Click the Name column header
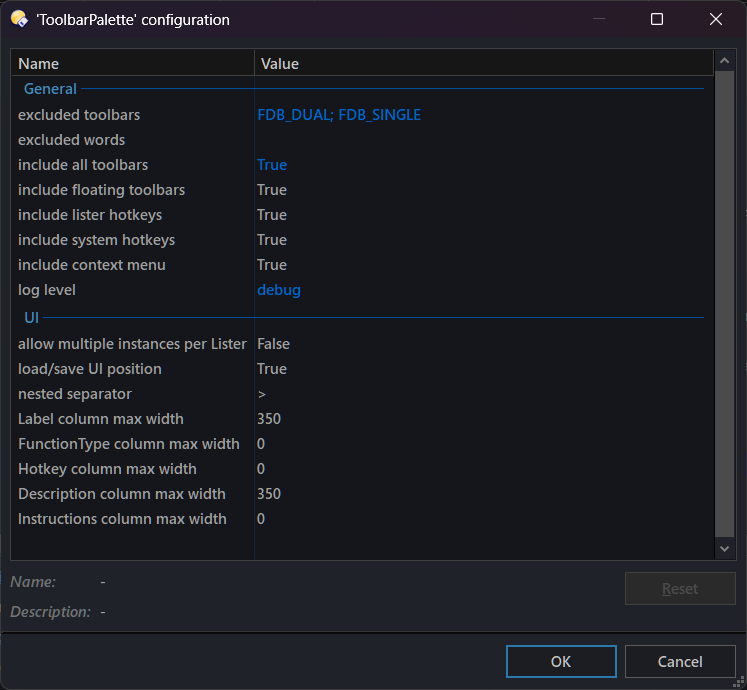Screen dimensions: 747x690 click(x=132, y=63)
